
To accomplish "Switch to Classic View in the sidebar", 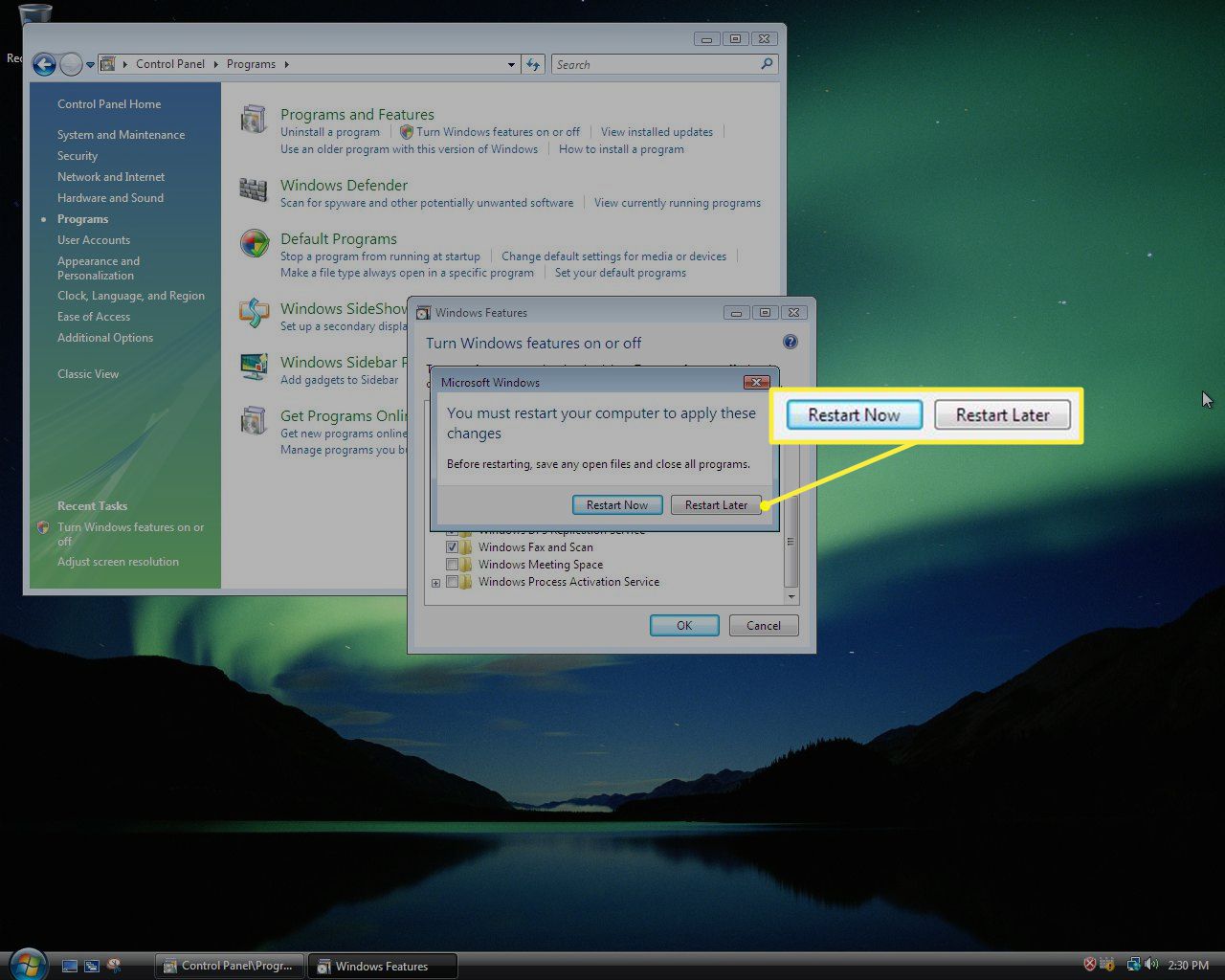I will (x=88, y=374).
